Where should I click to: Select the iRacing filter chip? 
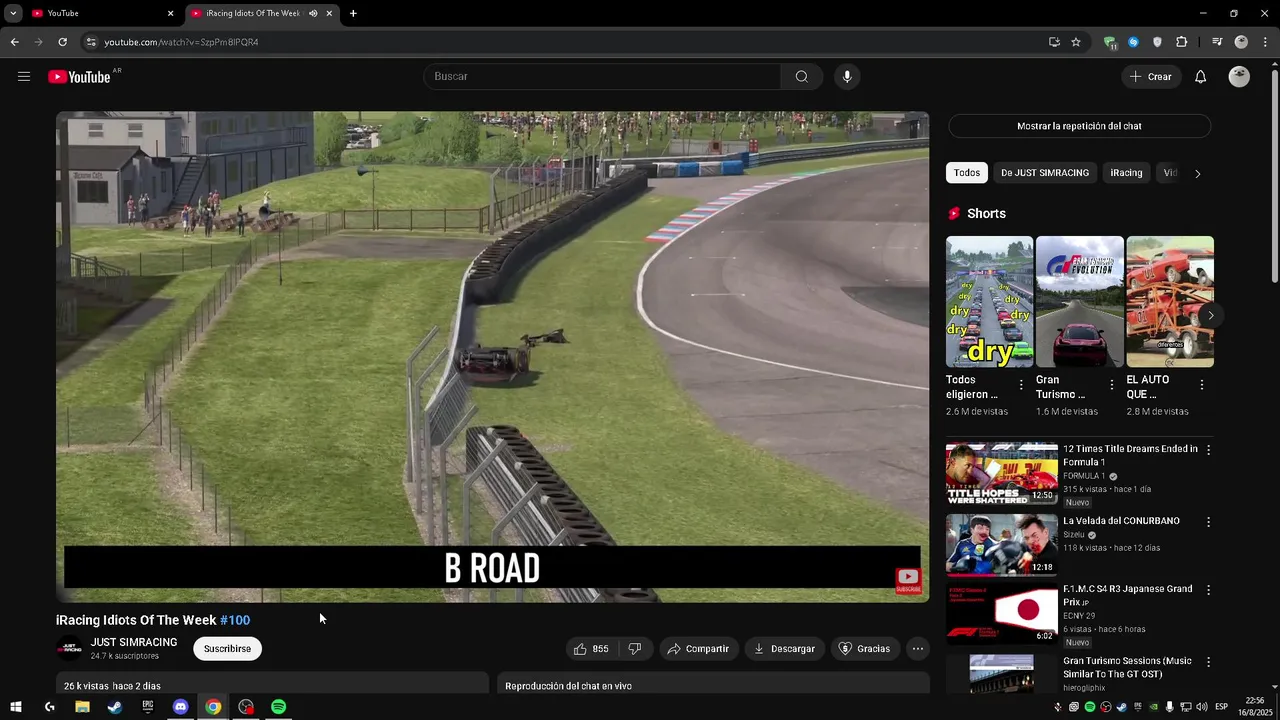(1126, 173)
